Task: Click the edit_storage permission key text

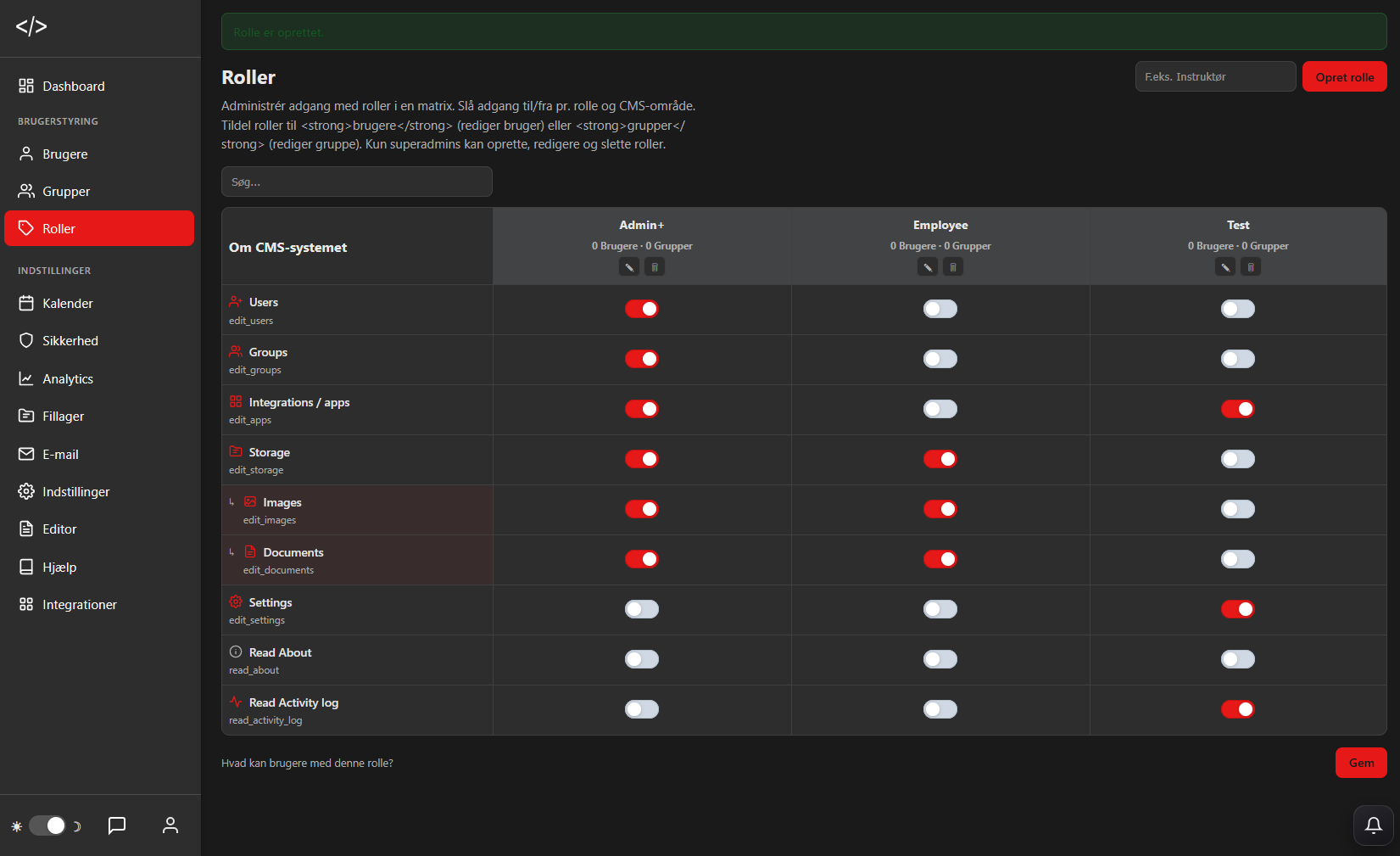Action: click(256, 470)
